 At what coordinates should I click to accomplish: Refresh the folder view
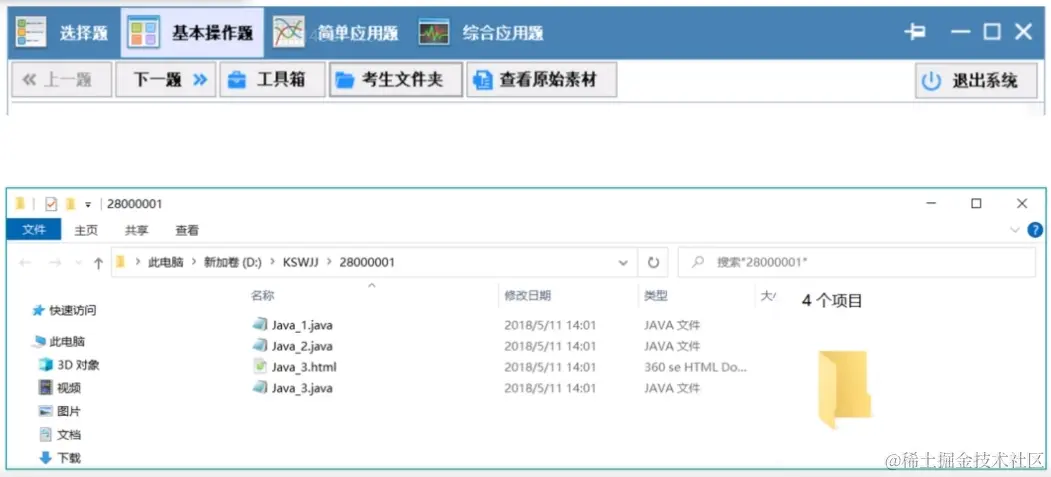[653, 263]
